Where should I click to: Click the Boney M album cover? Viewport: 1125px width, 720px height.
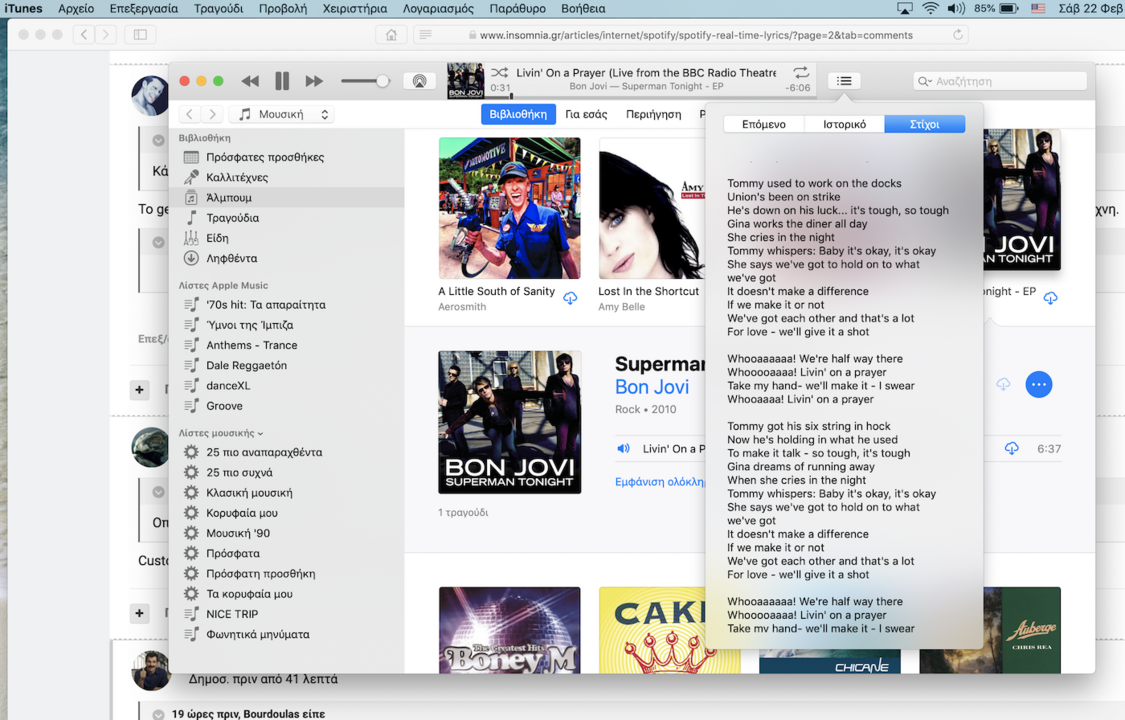pos(509,630)
